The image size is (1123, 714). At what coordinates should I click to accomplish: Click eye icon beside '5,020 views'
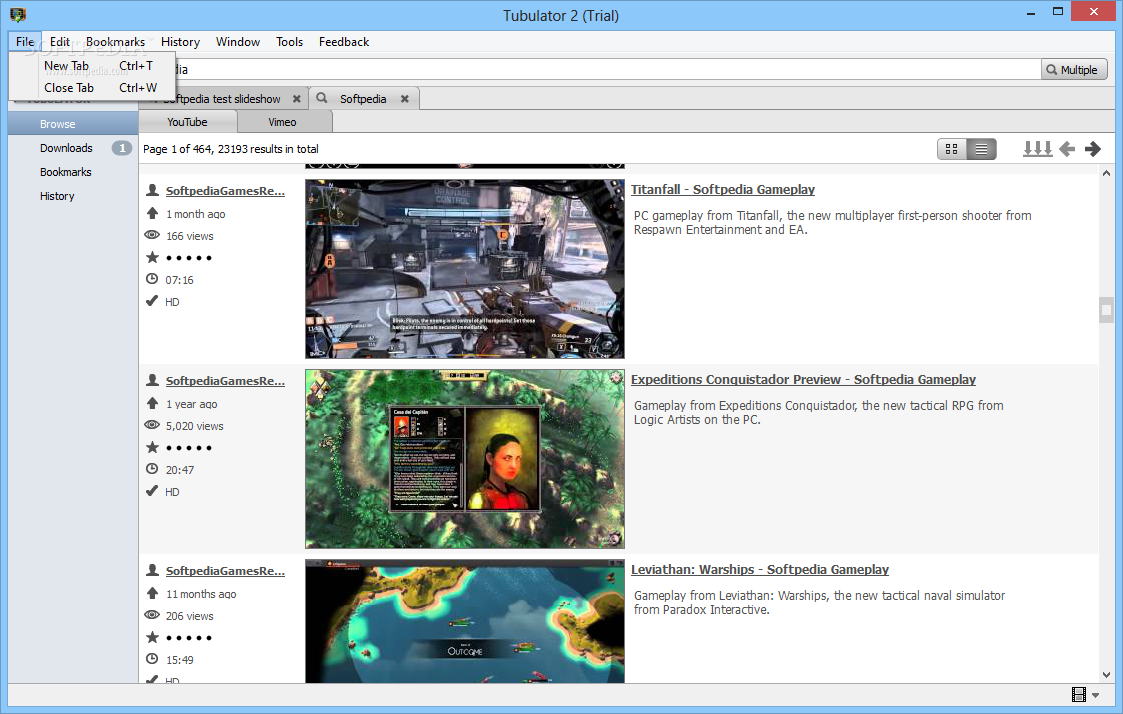152,425
